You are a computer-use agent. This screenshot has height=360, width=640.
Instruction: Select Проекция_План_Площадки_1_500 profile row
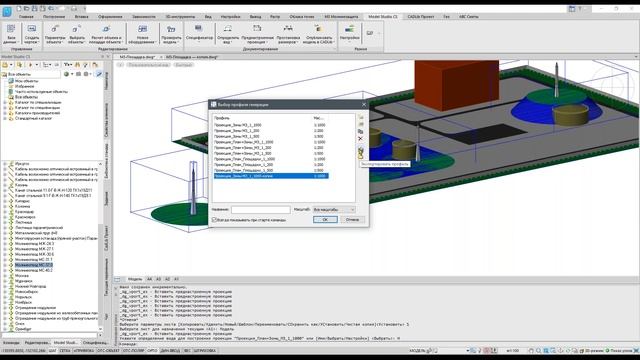[271, 170]
